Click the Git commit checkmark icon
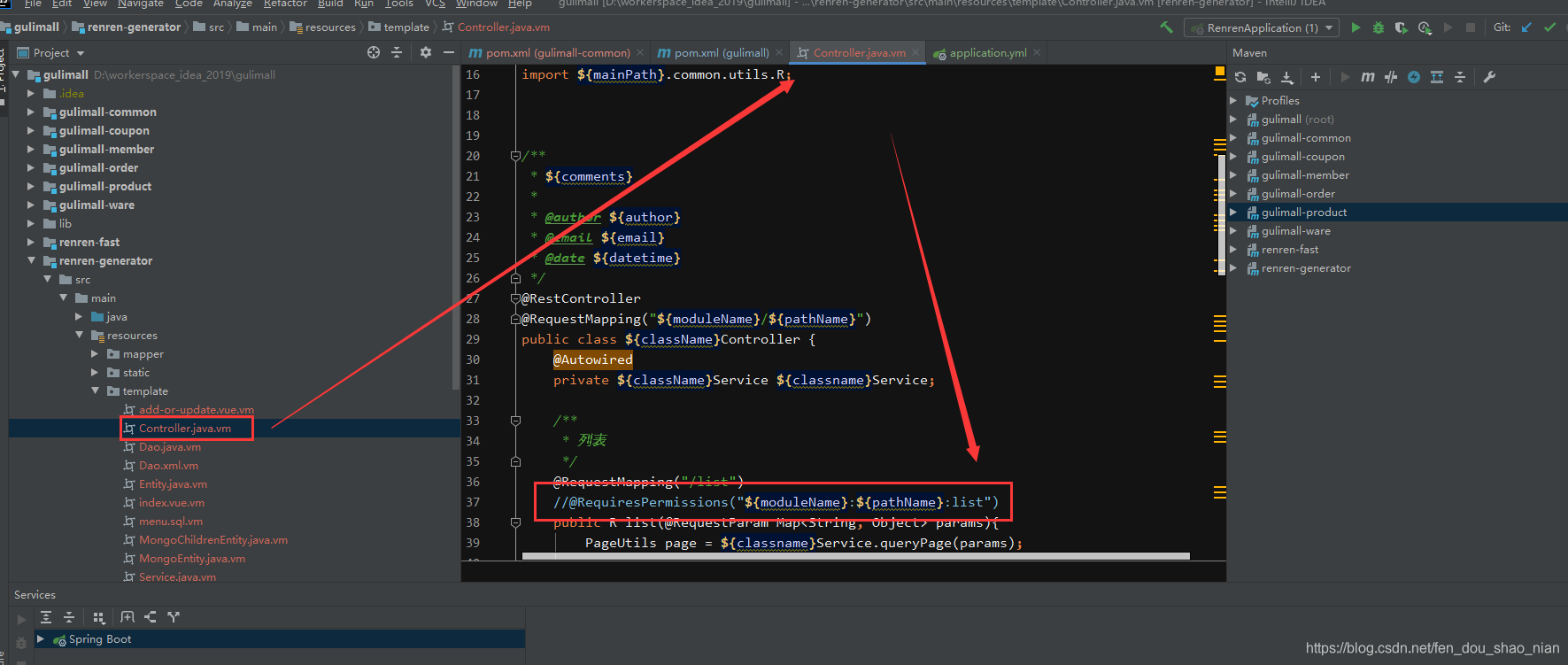 coord(1549,27)
